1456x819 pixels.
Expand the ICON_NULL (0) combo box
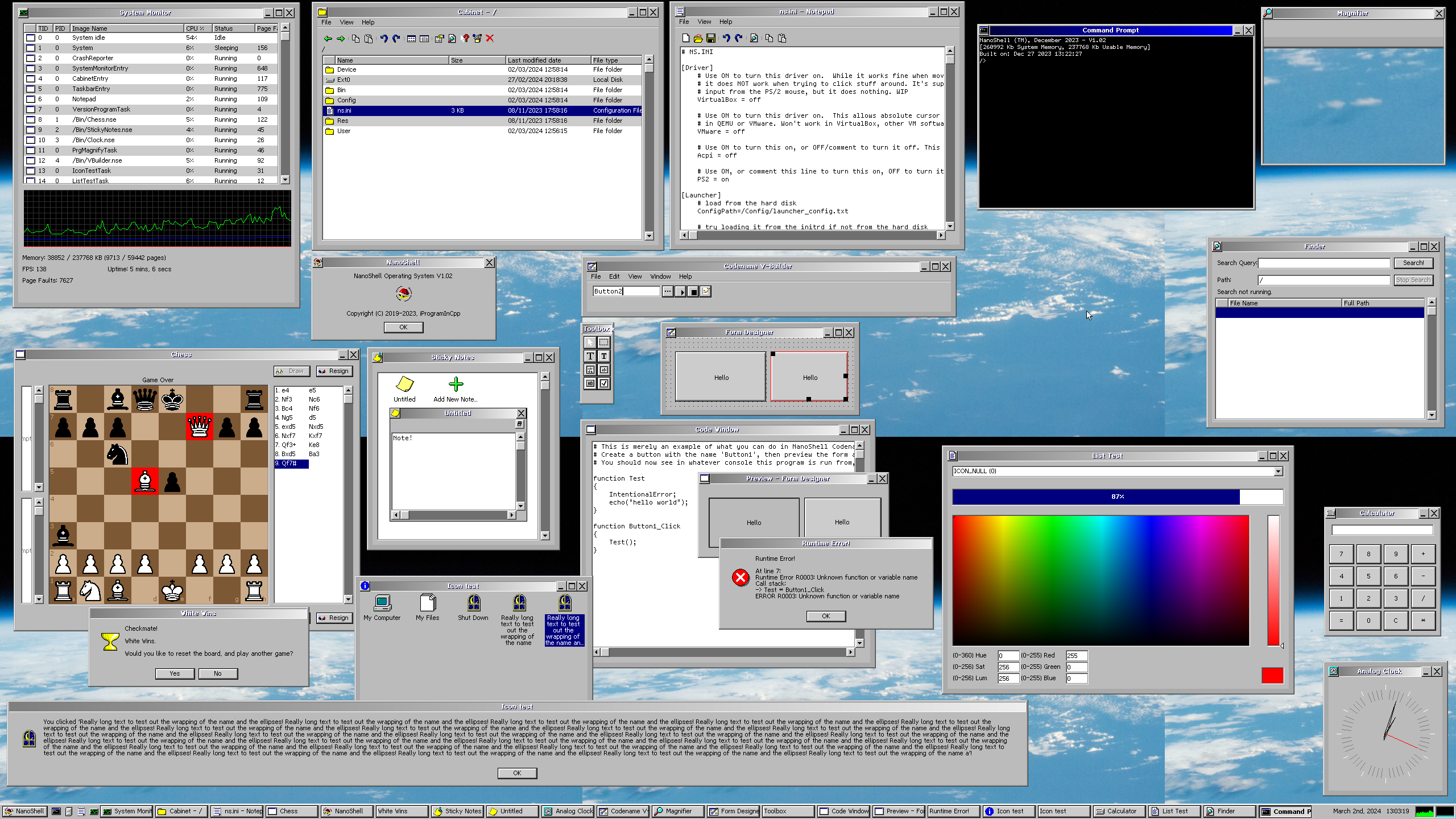pyautogui.click(x=1278, y=471)
